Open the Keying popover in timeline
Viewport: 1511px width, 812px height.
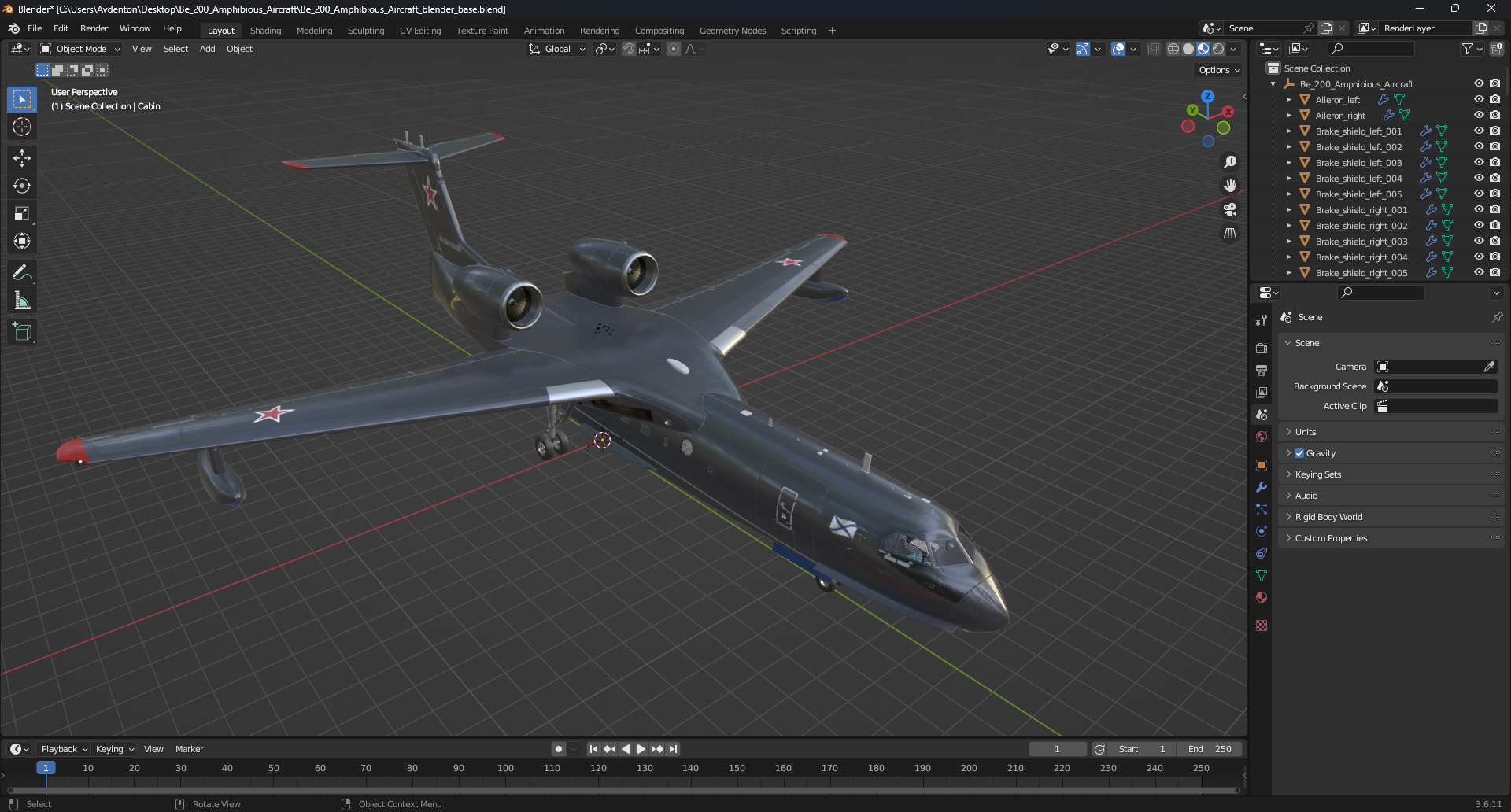(115, 749)
